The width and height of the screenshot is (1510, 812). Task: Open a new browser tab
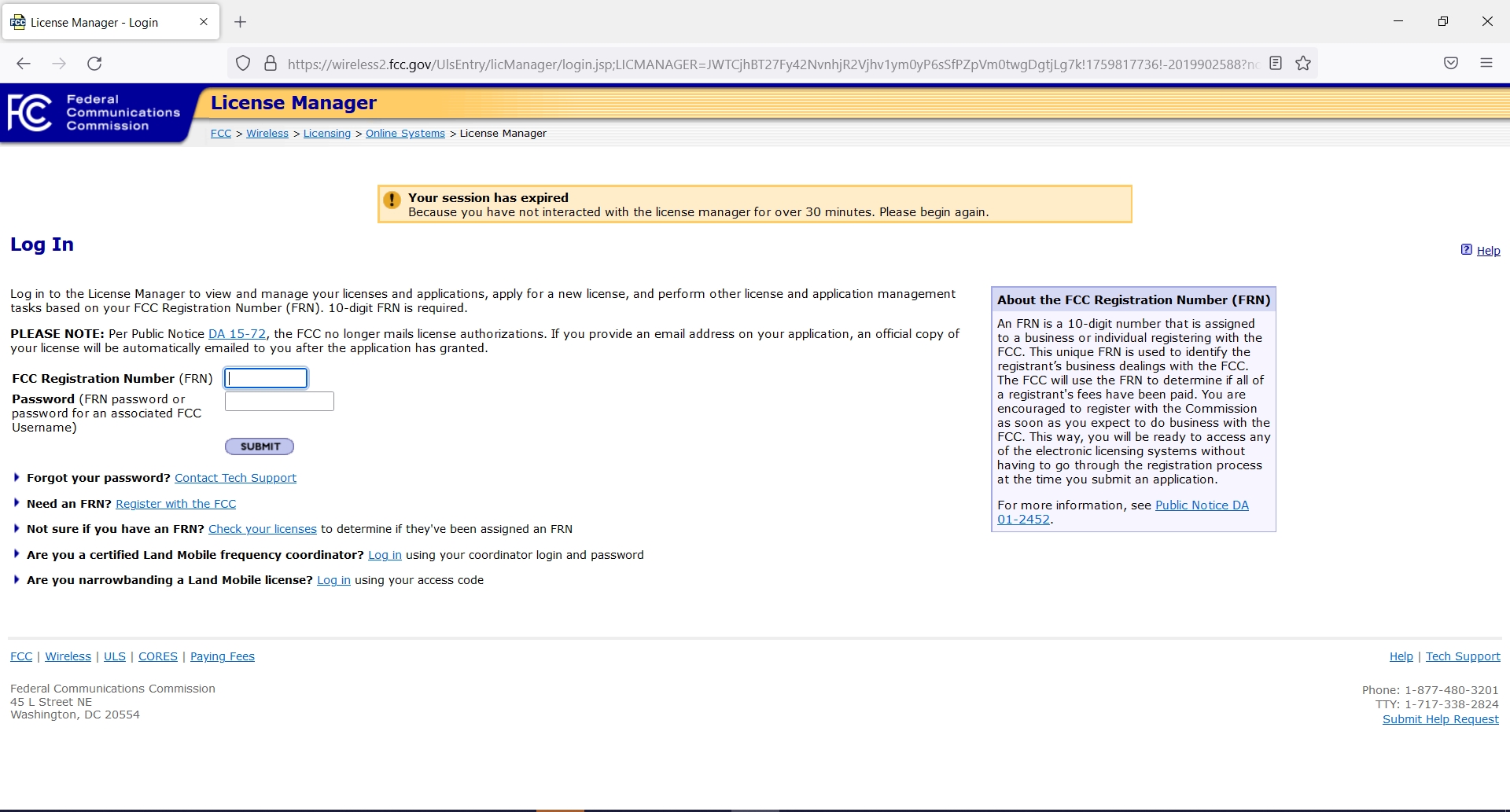click(x=241, y=22)
